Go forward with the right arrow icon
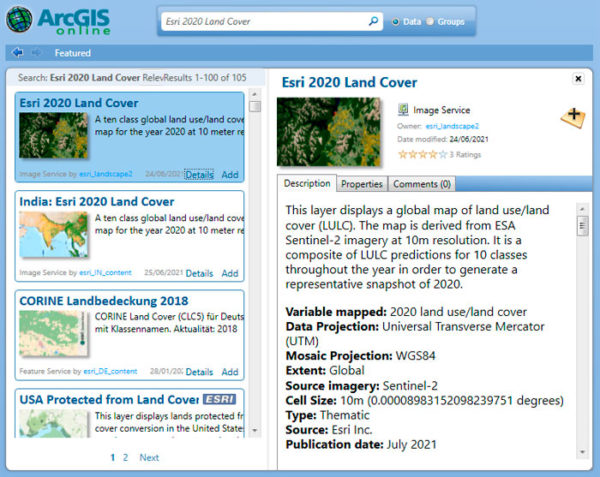Viewport: 600px width, 477px height. (36, 52)
